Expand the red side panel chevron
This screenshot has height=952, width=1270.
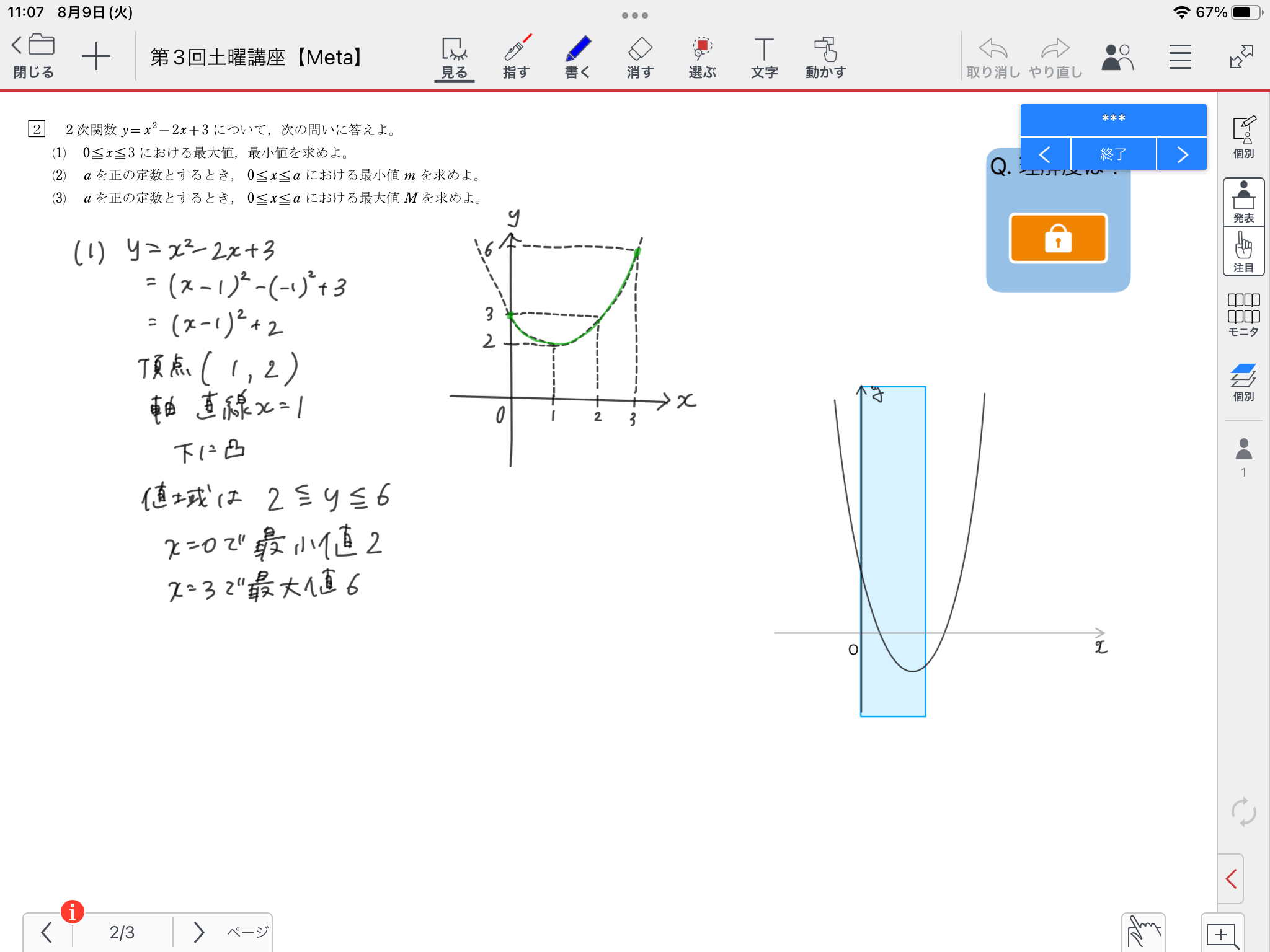[1232, 878]
